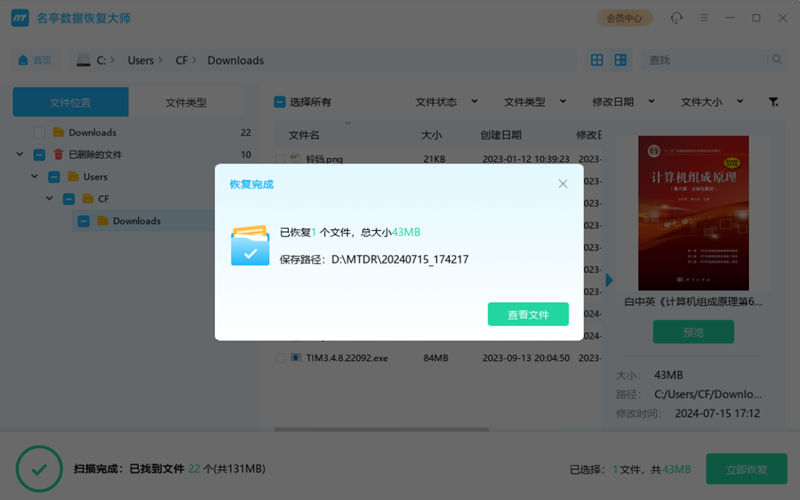Collapse the Users tree node
Viewport: 800px width, 500px height.
click(x=34, y=176)
